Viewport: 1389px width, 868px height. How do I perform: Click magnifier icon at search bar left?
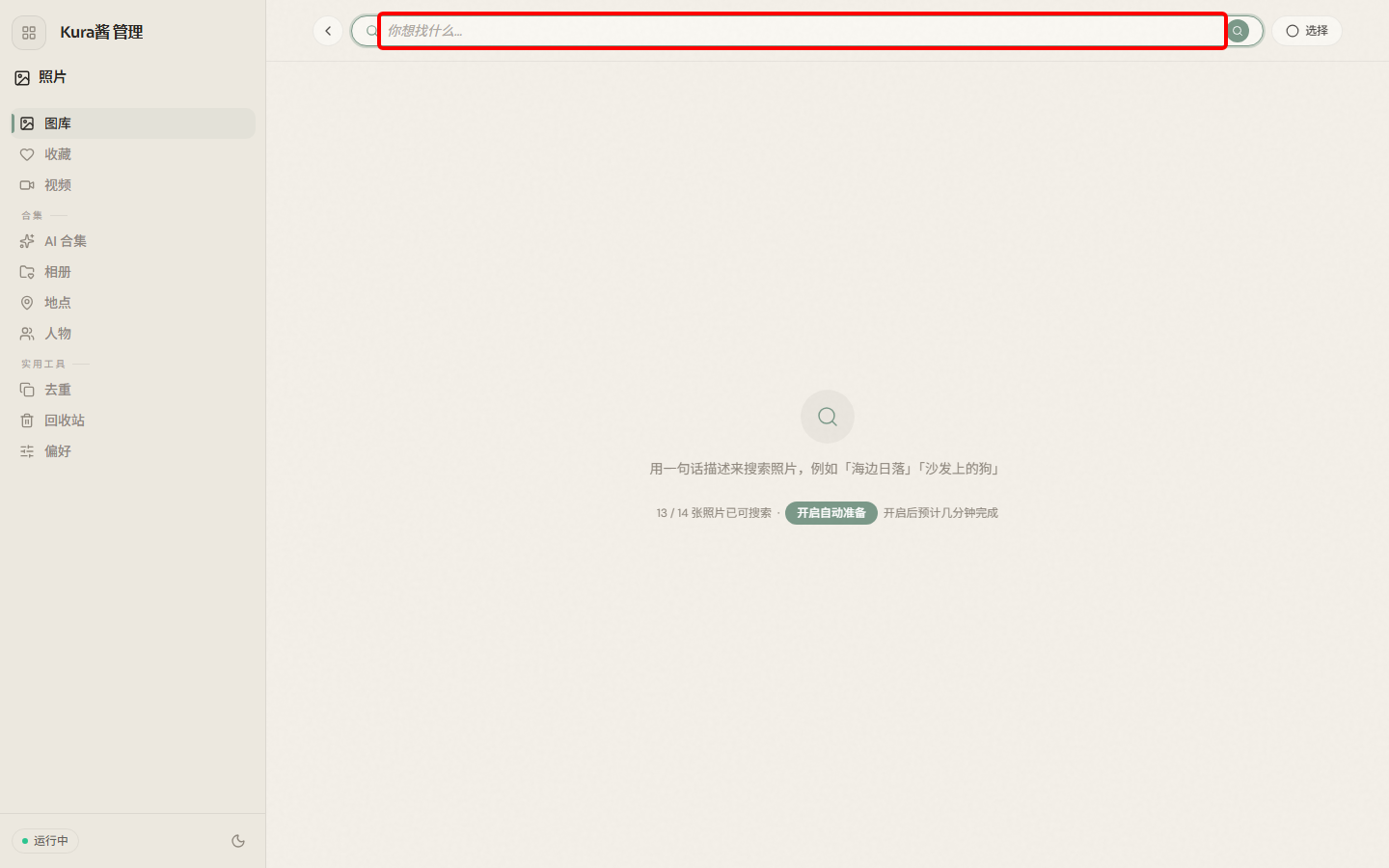coord(371,31)
